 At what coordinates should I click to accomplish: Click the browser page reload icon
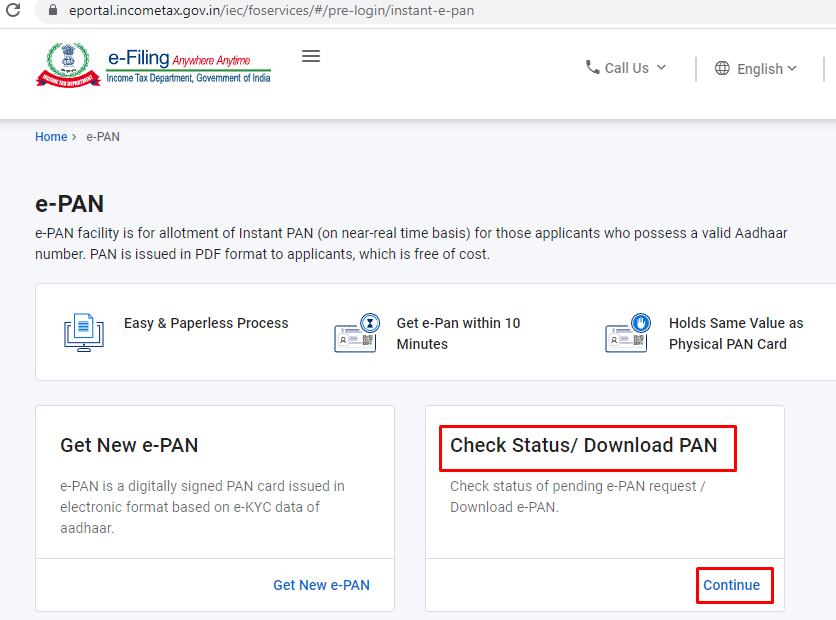[11, 13]
